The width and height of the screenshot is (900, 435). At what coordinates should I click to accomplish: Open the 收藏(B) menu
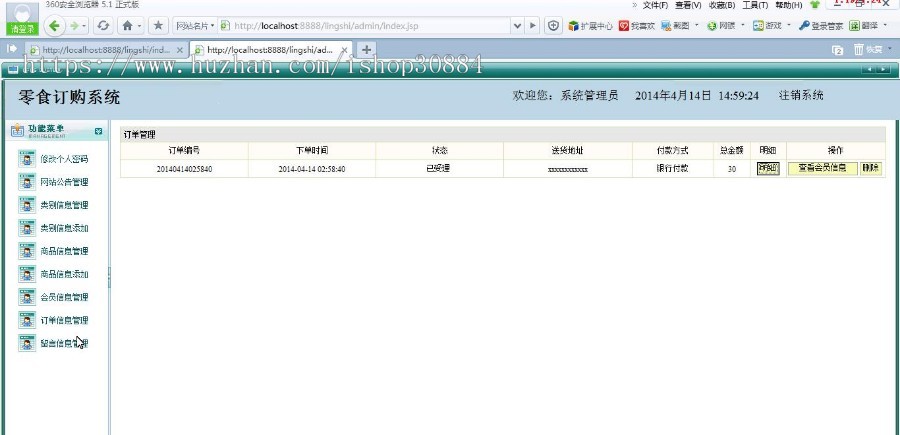(x=722, y=5)
